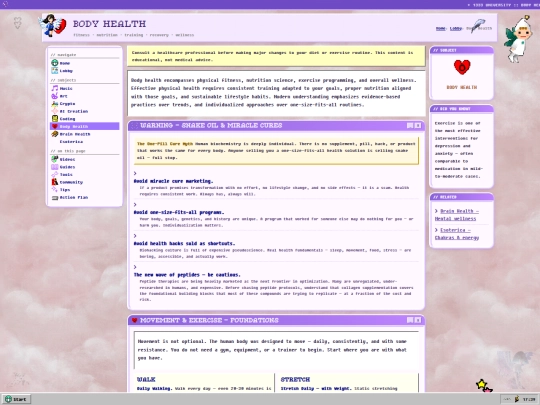Expand the 'Avoid health hacks' chevron

pos(135,236)
